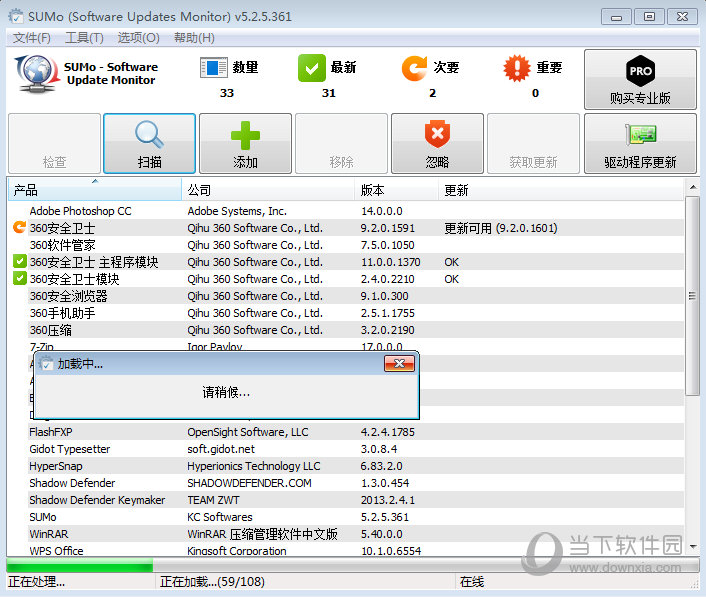Click the window resize grip
706x597 pixels.
[x=694, y=584]
